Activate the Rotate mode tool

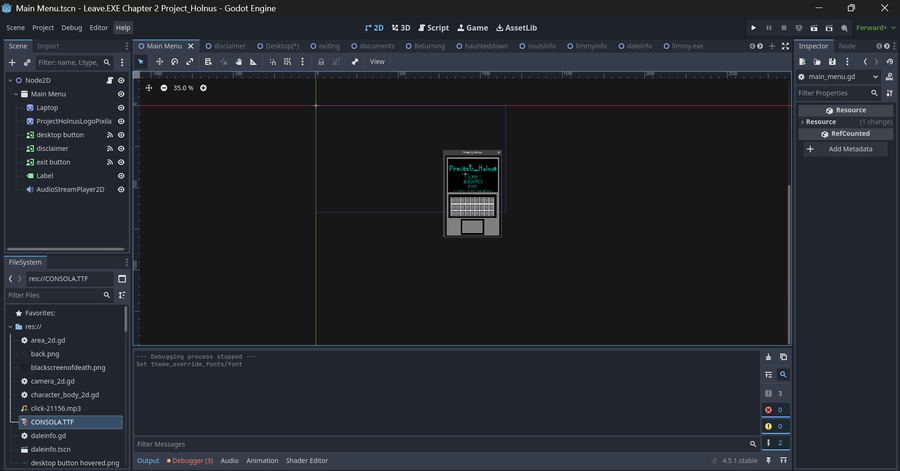[x=174, y=62]
